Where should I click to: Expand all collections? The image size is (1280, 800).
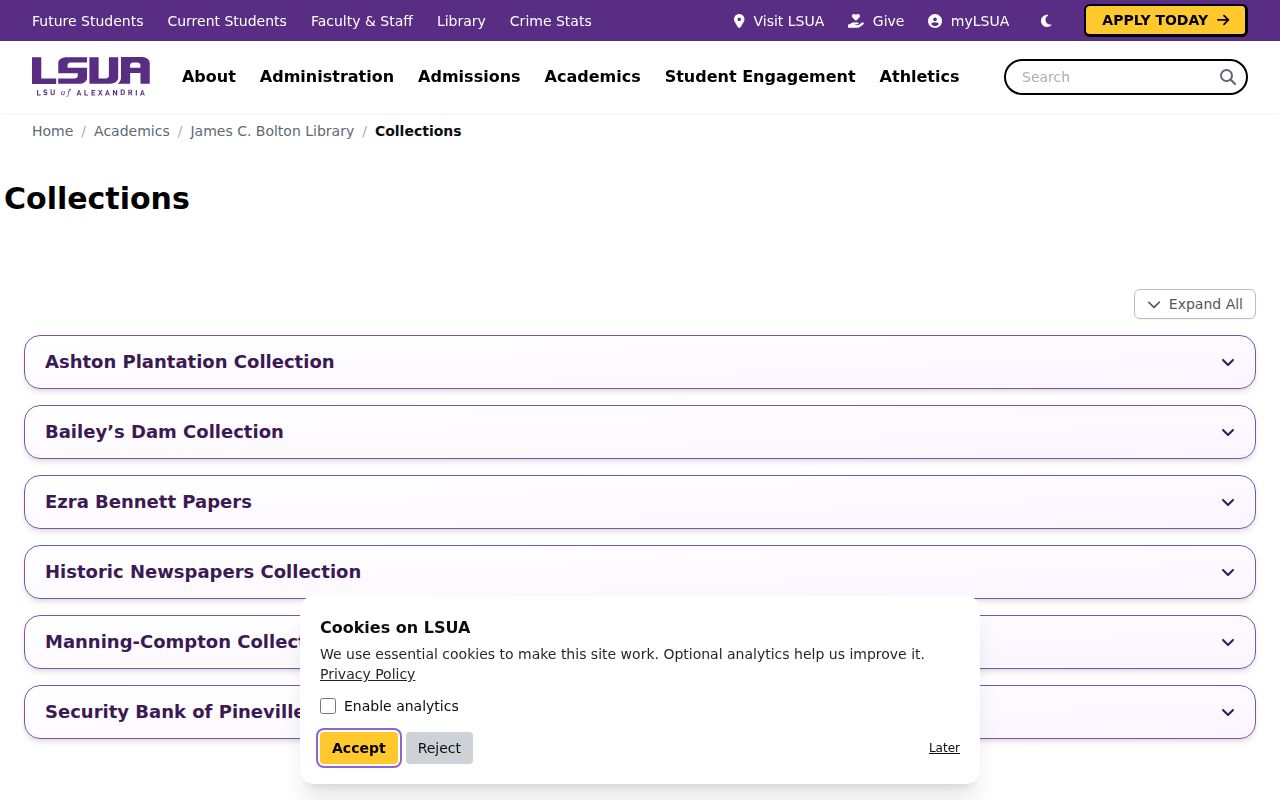point(1195,304)
